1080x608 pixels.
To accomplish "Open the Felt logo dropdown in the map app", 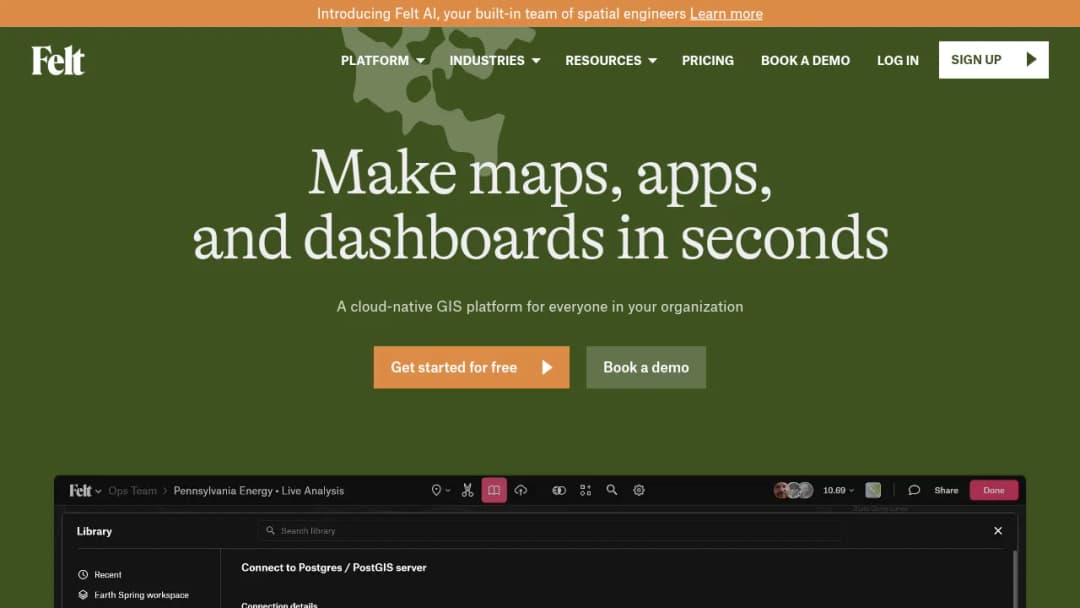I will point(85,490).
